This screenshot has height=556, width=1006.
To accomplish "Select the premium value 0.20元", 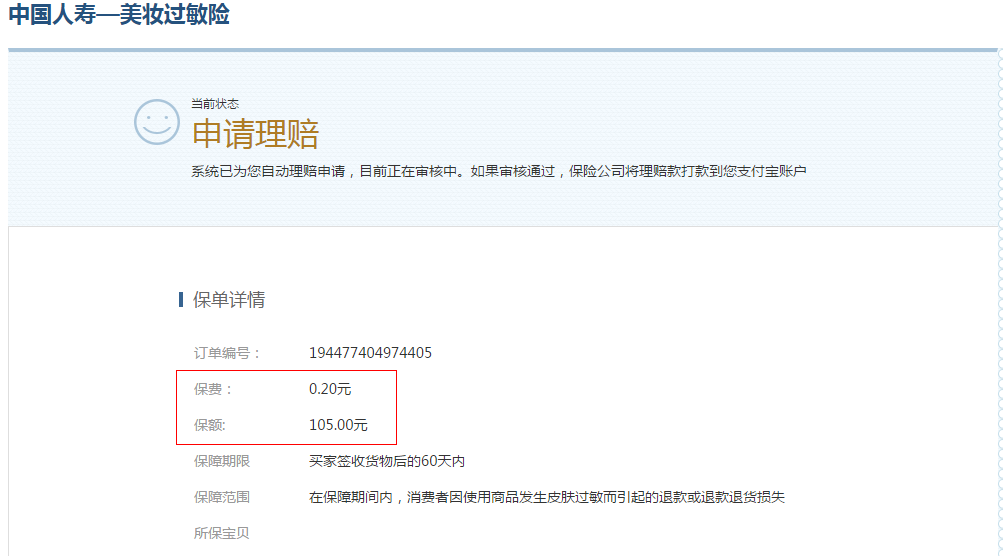I will 330,389.
